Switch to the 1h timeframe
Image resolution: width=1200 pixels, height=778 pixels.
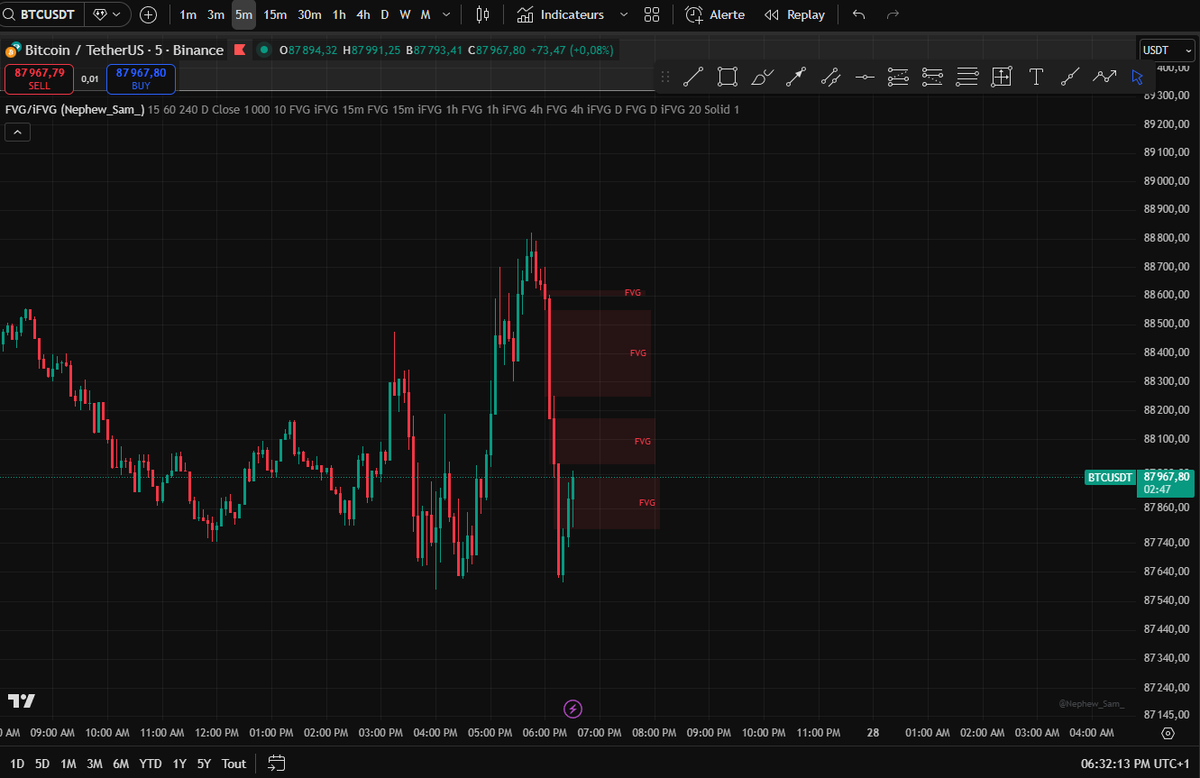[339, 15]
